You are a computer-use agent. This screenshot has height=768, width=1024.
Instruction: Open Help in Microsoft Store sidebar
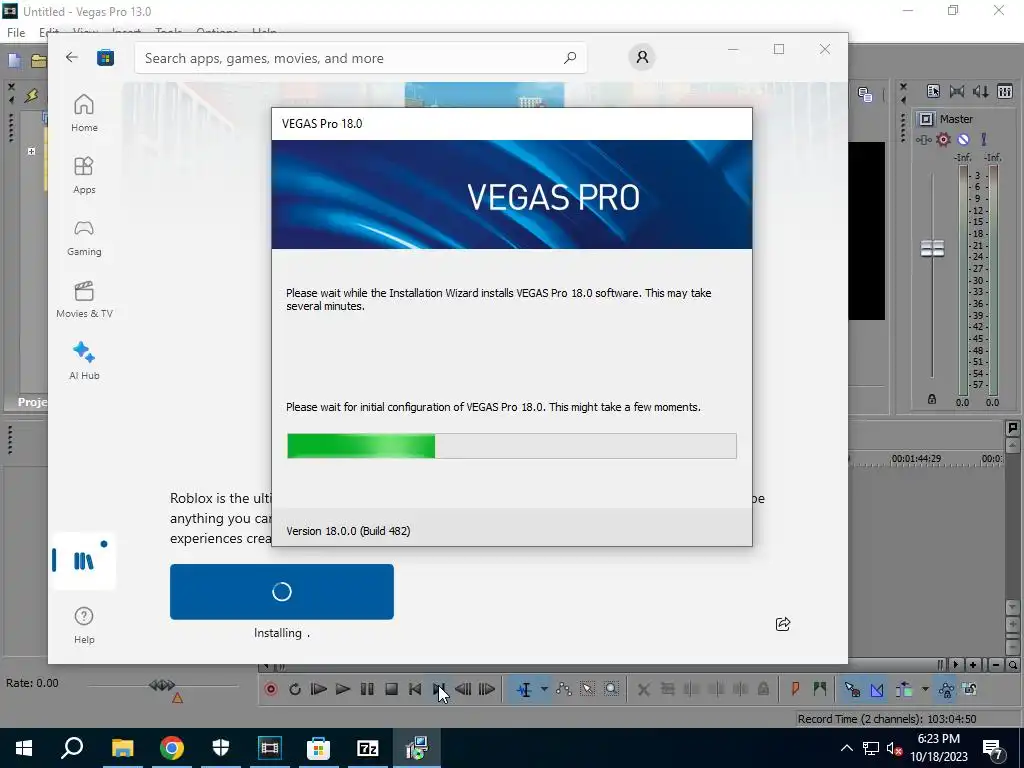[84, 624]
